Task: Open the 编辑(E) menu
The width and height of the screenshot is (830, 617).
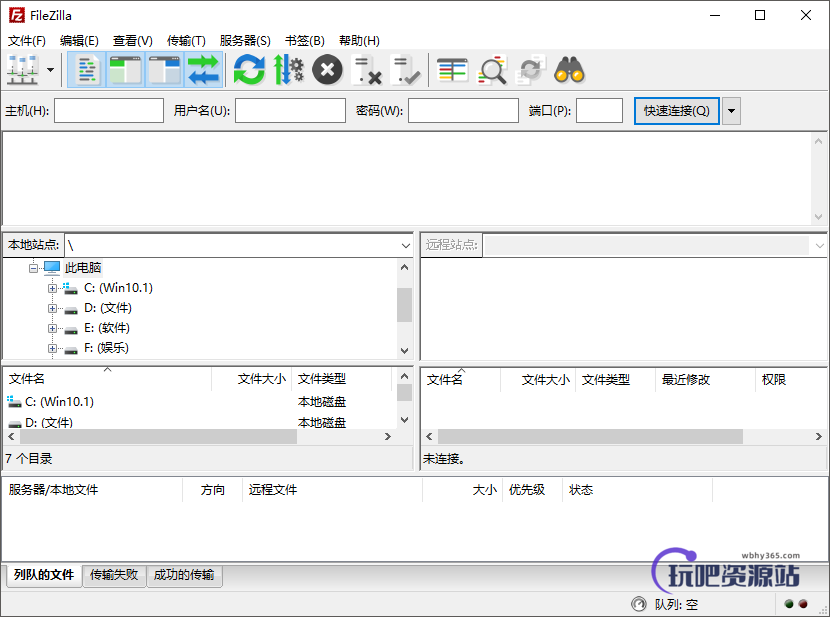Action: [79, 41]
